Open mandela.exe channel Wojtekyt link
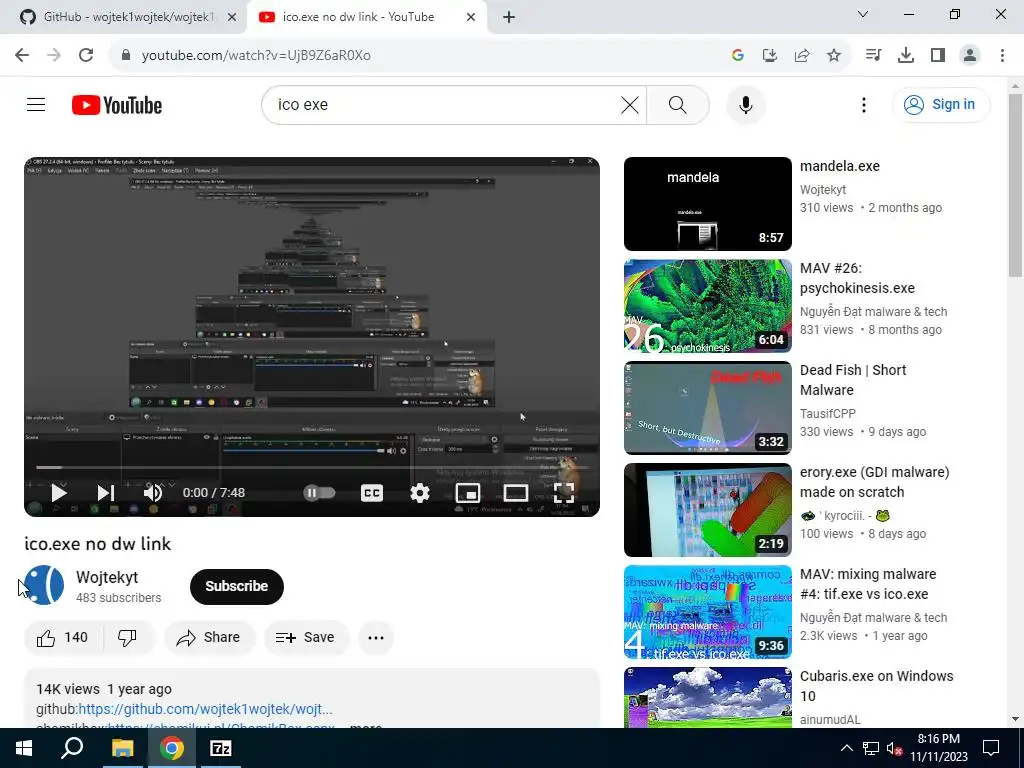The image size is (1024, 768). tap(823, 189)
